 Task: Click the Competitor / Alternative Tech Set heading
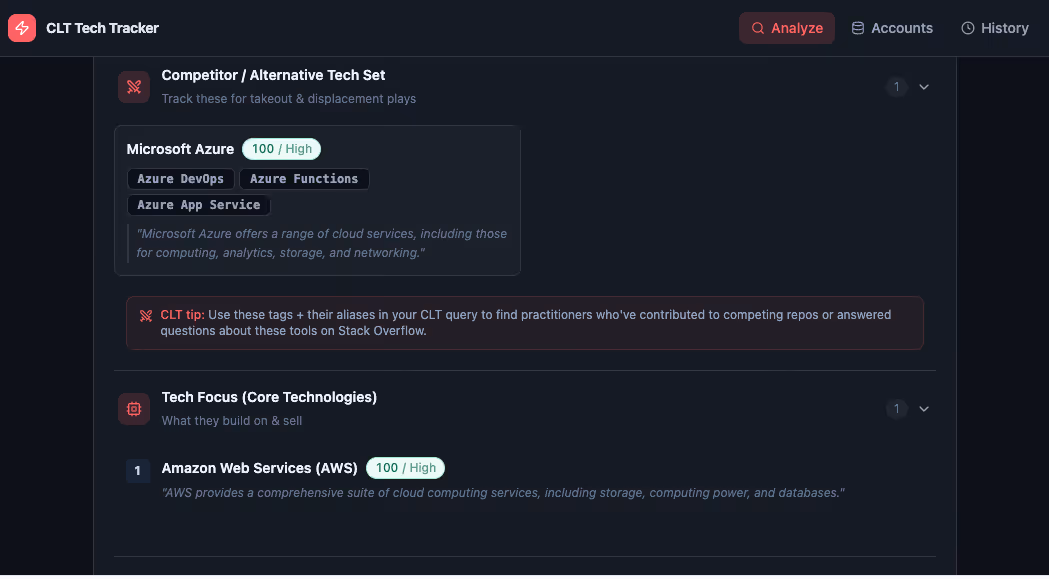click(274, 75)
